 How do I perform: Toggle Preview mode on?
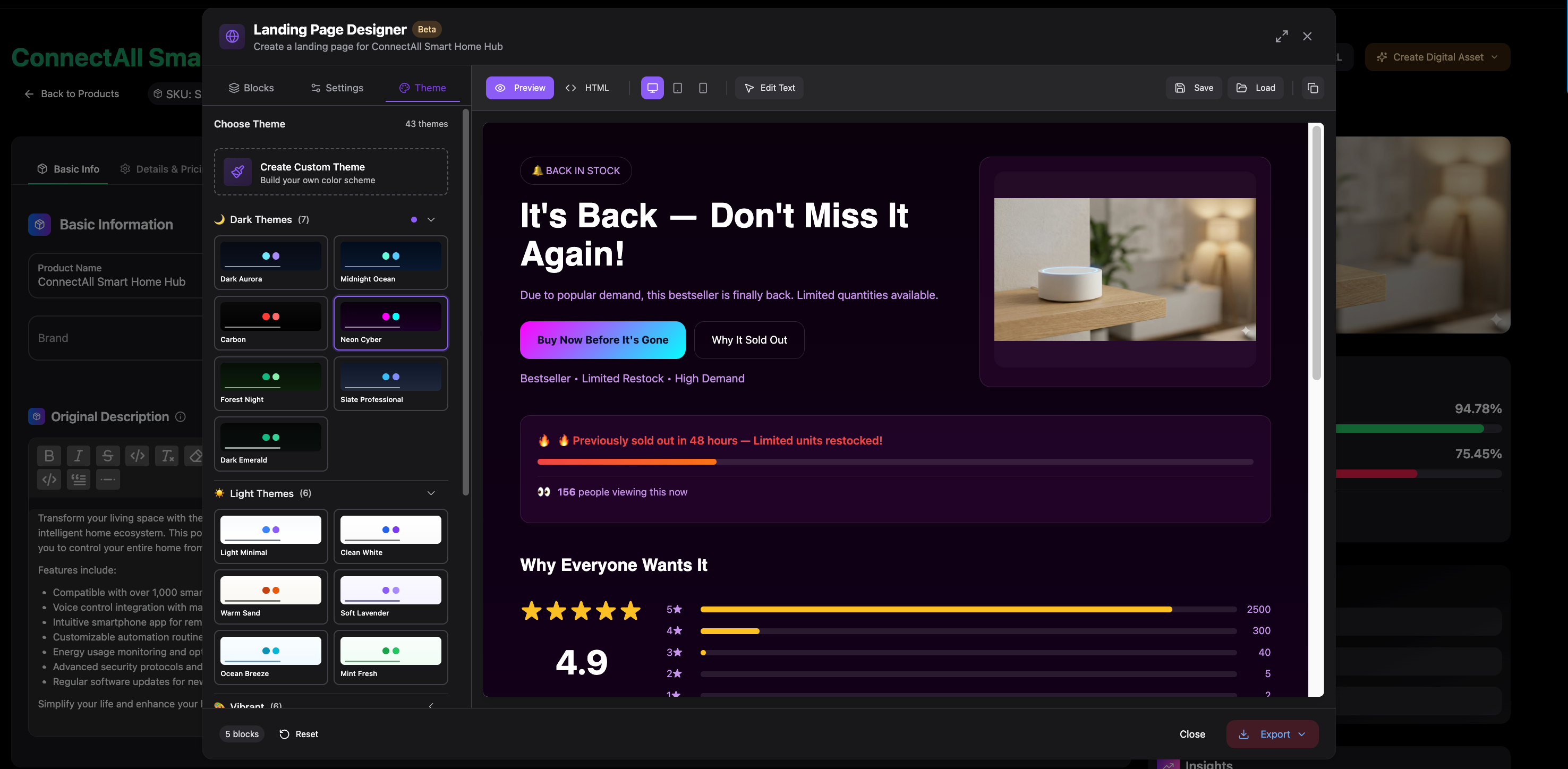pyautogui.click(x=519, y=88)
